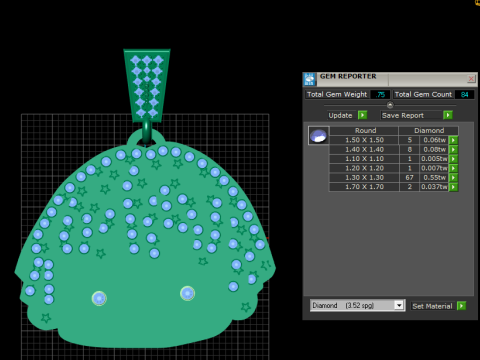
Task: Select the 1.30 X 1.30 size cell
Action: [x=364, y=177]
